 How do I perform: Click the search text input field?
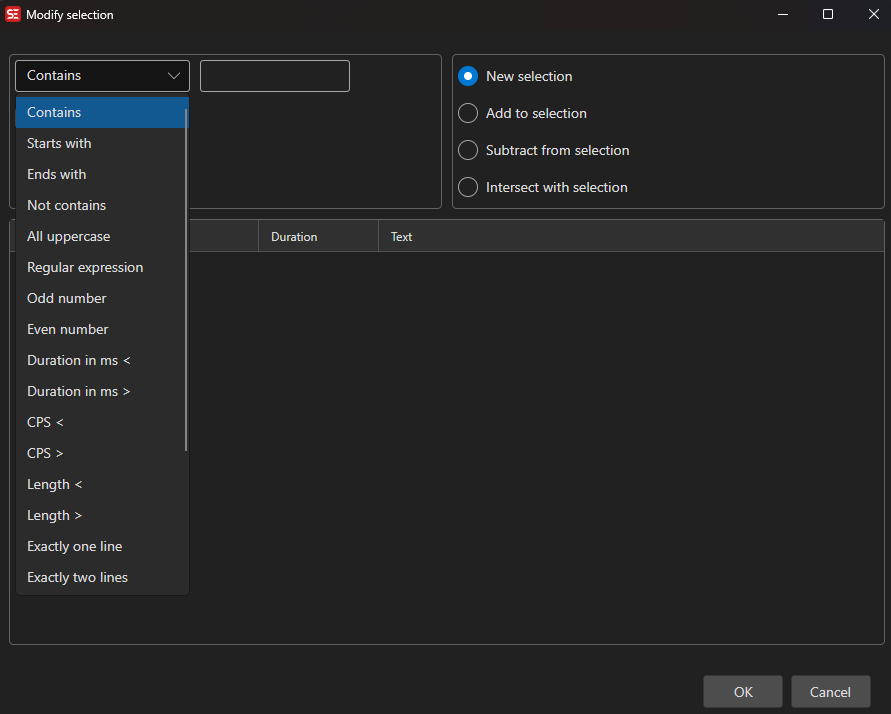[274, 75]
